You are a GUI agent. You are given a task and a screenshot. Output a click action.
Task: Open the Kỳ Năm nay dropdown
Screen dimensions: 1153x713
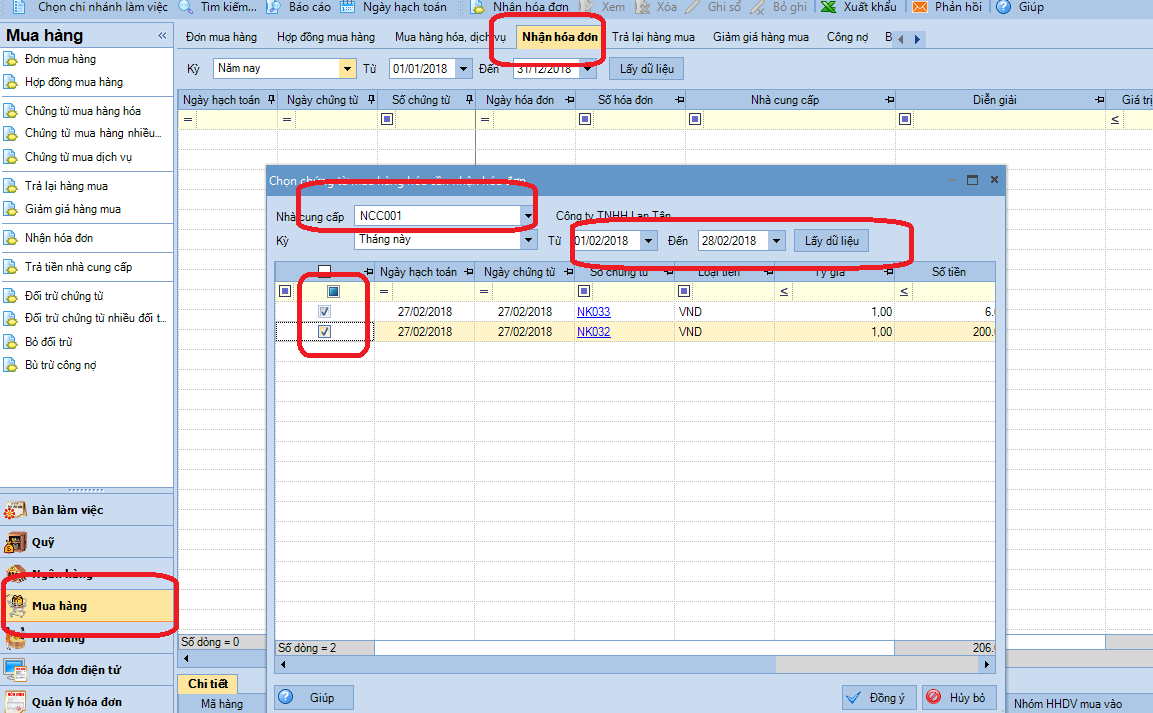tap(347, 68)
